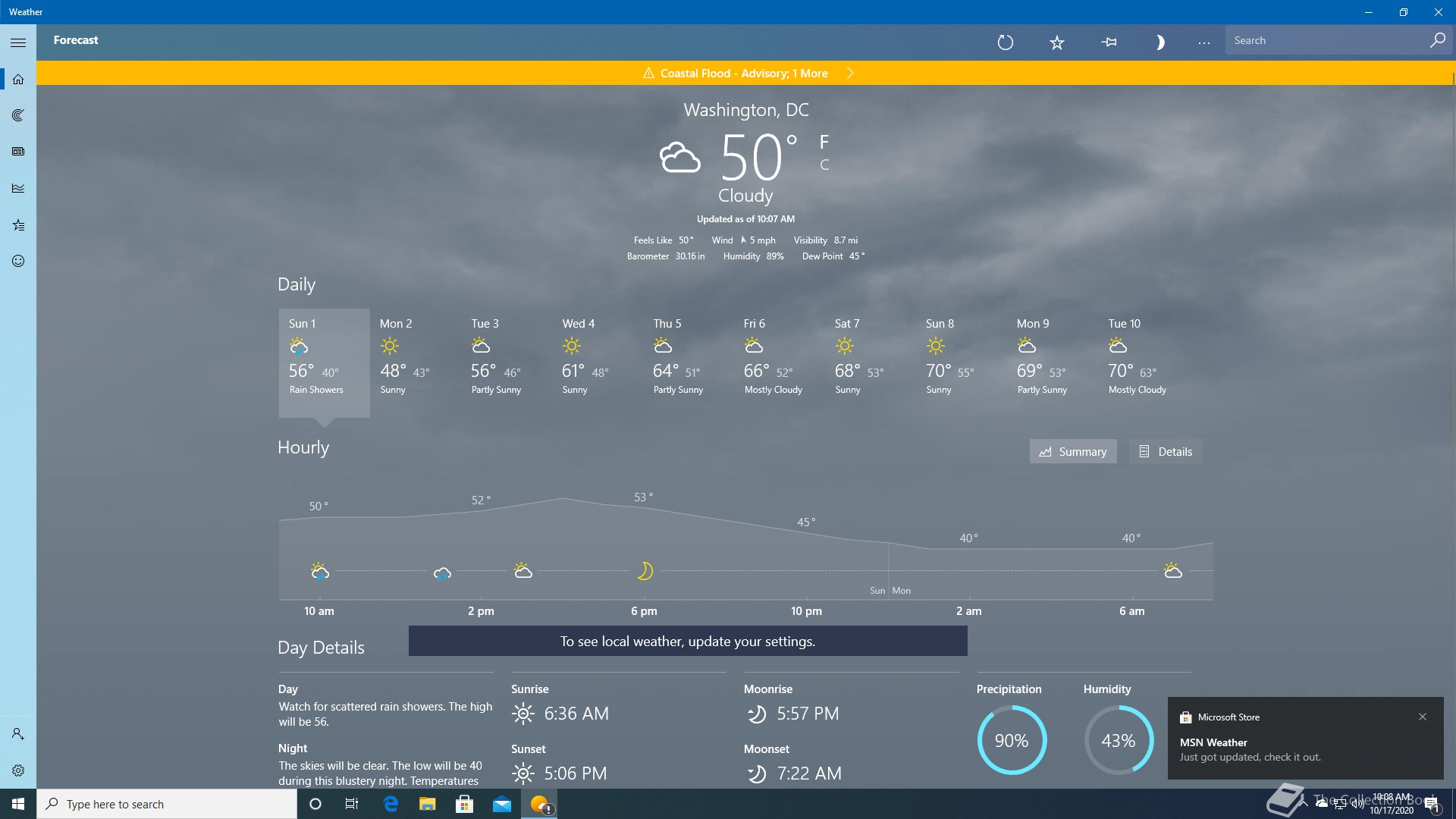Open Send Feedback smiley icon
The width and height of the screenshot is (1456, 819).
(x=18, y=261)
